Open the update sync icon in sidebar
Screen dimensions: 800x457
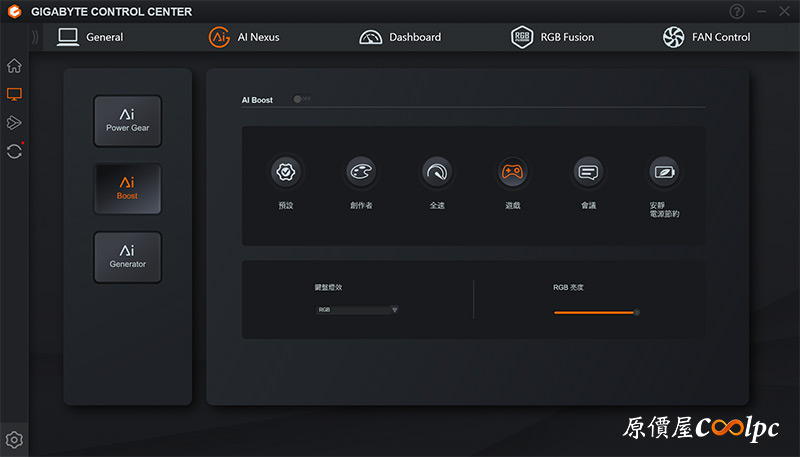[14, 151]
